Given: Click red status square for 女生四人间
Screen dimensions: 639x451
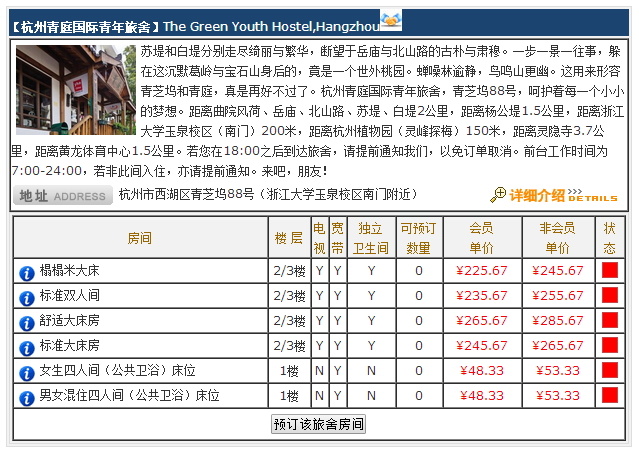Looking at the screenshot, I should point(610,370).
